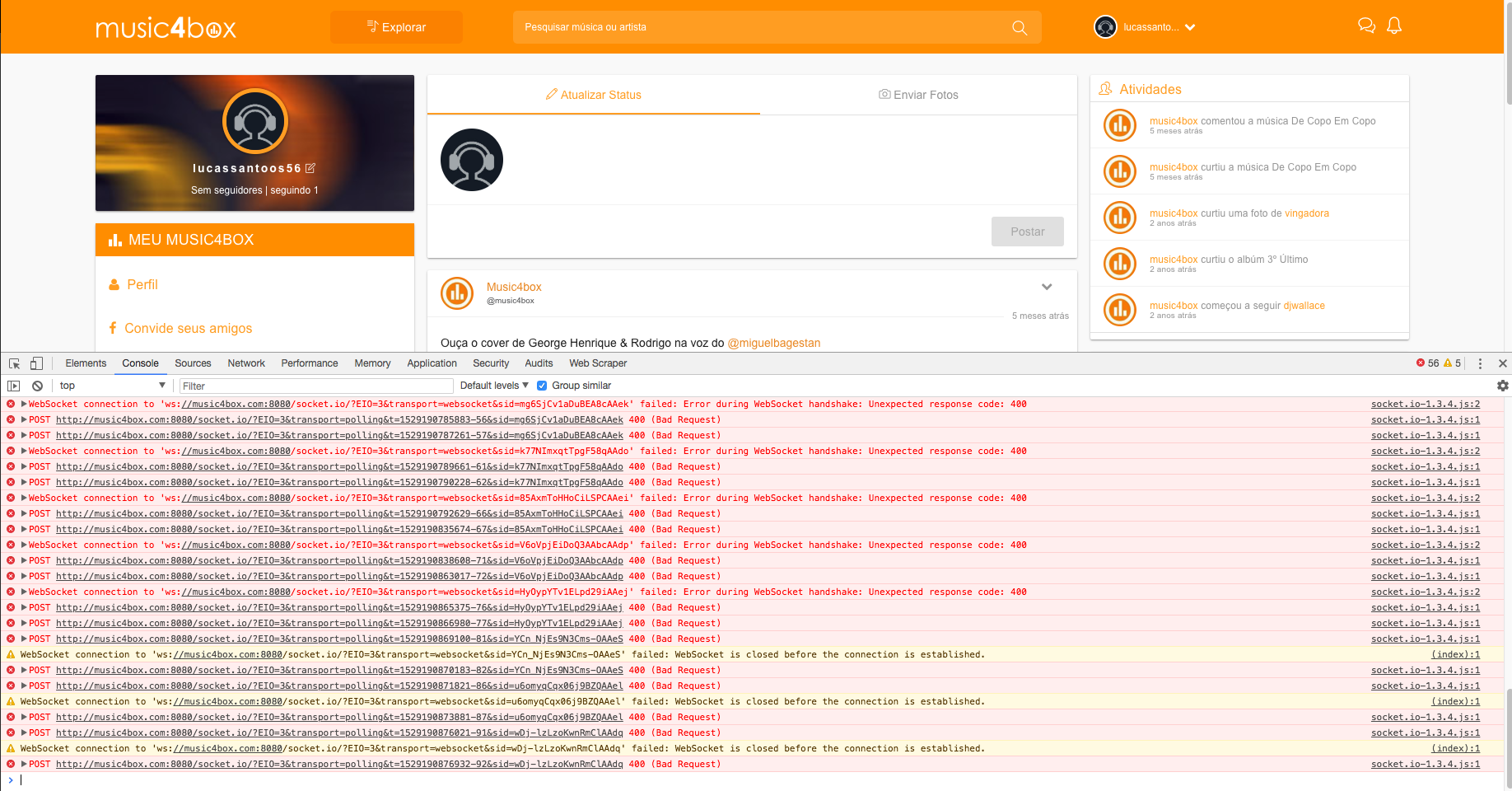The image size is (1512, 791).
Task: Open the Perfil menu link
Action: click(142, 284)
